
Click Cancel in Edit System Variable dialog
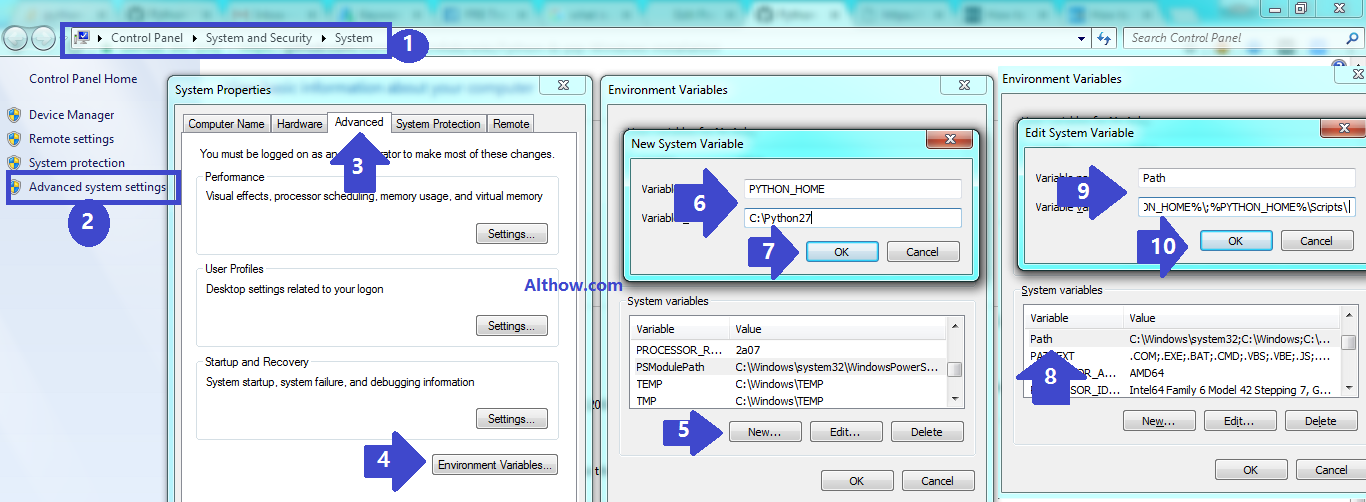[x=1316, y=241]
